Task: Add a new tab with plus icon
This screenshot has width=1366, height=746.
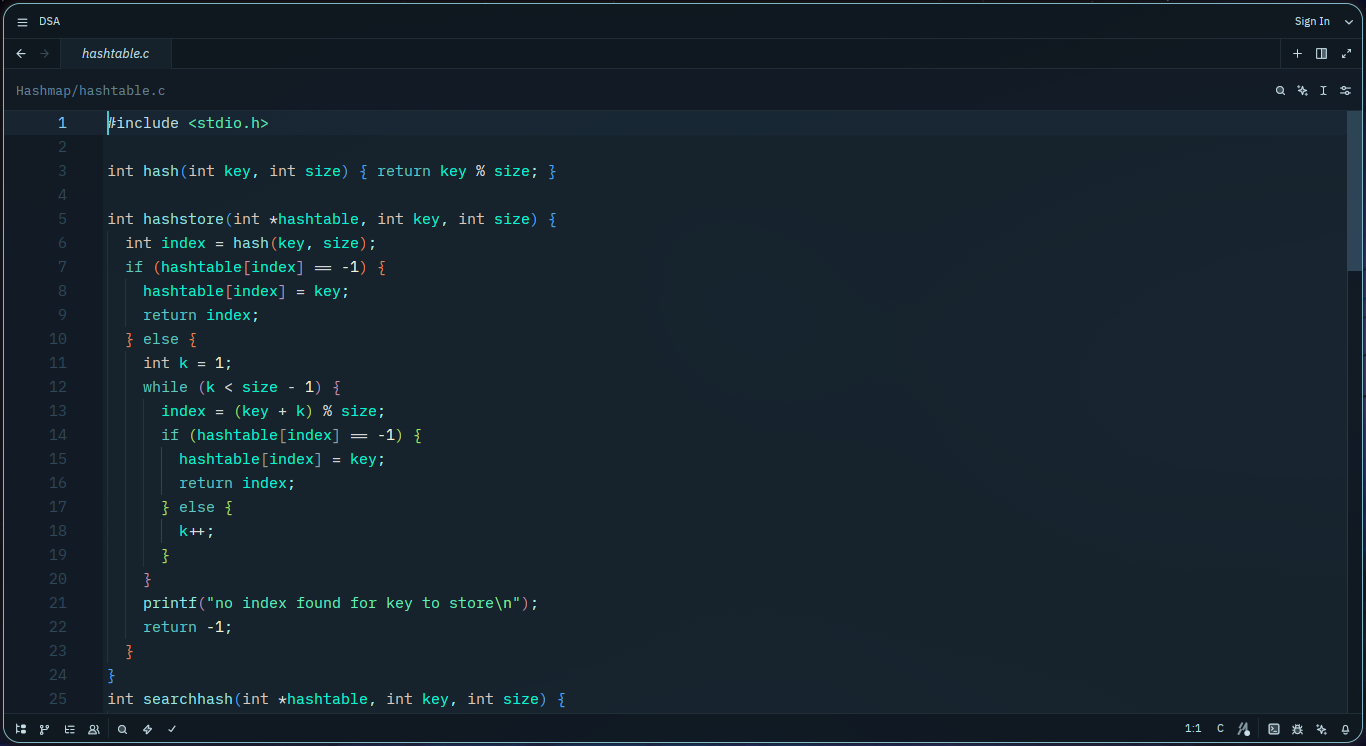Action: (1298, 54)
